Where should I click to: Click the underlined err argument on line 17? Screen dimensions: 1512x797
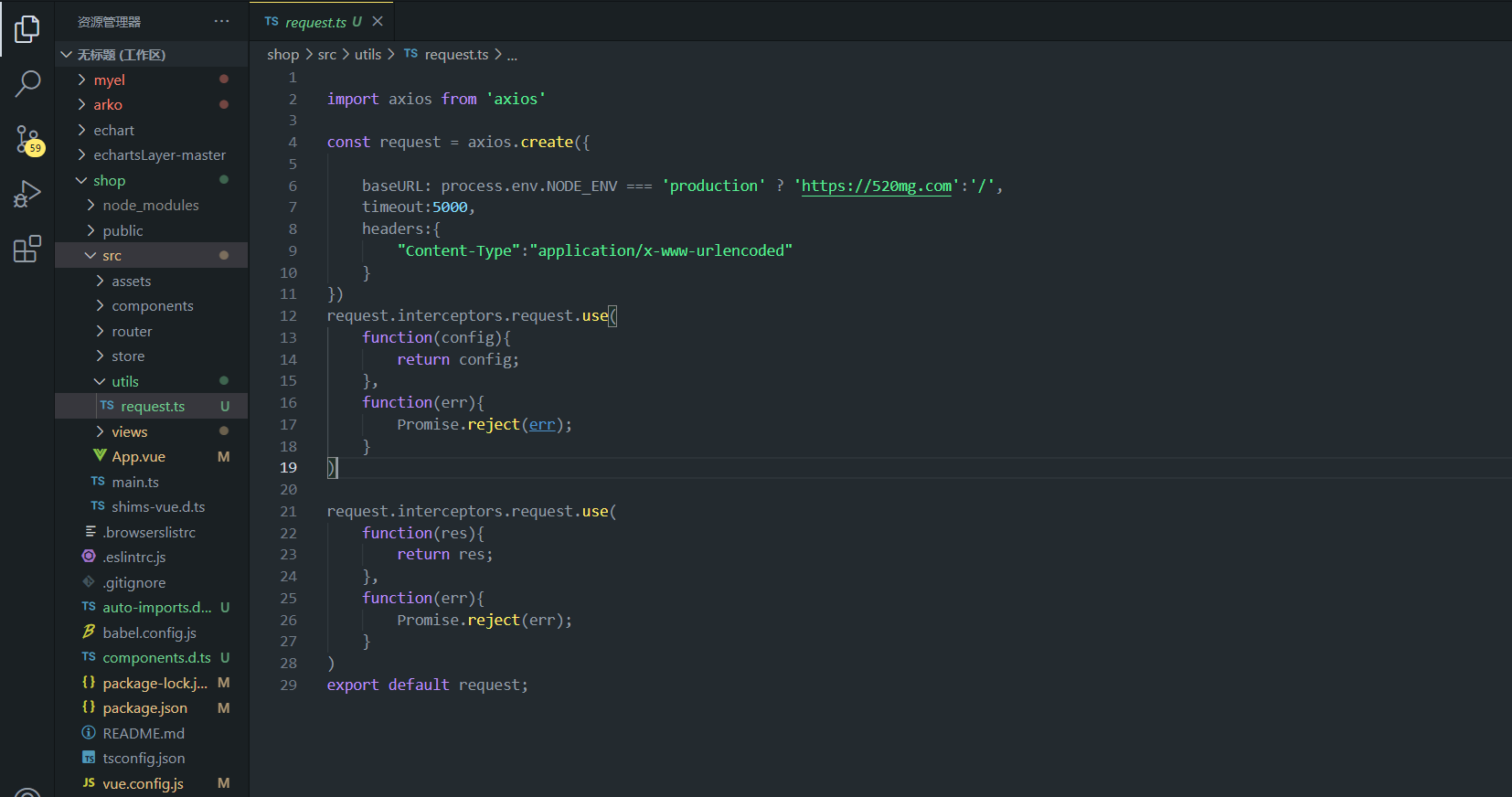(x=542, y=424)
